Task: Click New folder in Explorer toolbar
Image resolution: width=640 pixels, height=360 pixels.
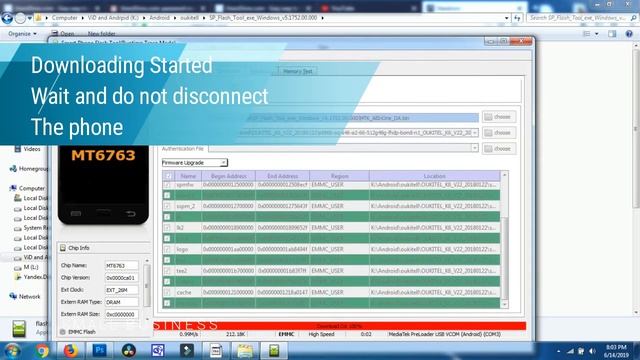Action: point(101,34)
